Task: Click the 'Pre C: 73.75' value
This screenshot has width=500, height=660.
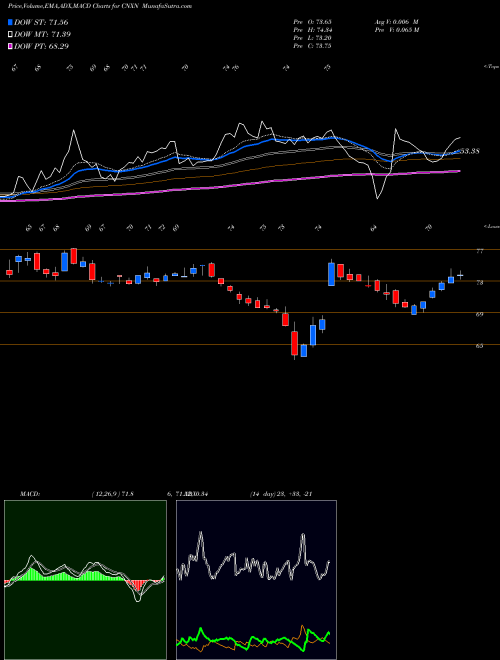Action: pos(312,46)
